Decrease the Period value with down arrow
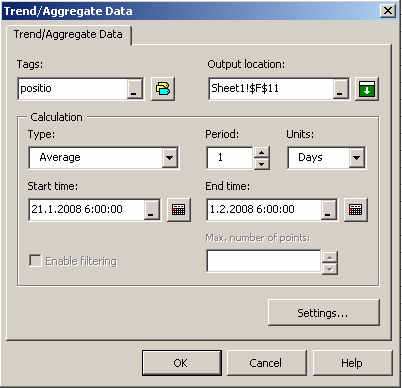Viewport: 402px width, 388px height. (x=262, y=163)
